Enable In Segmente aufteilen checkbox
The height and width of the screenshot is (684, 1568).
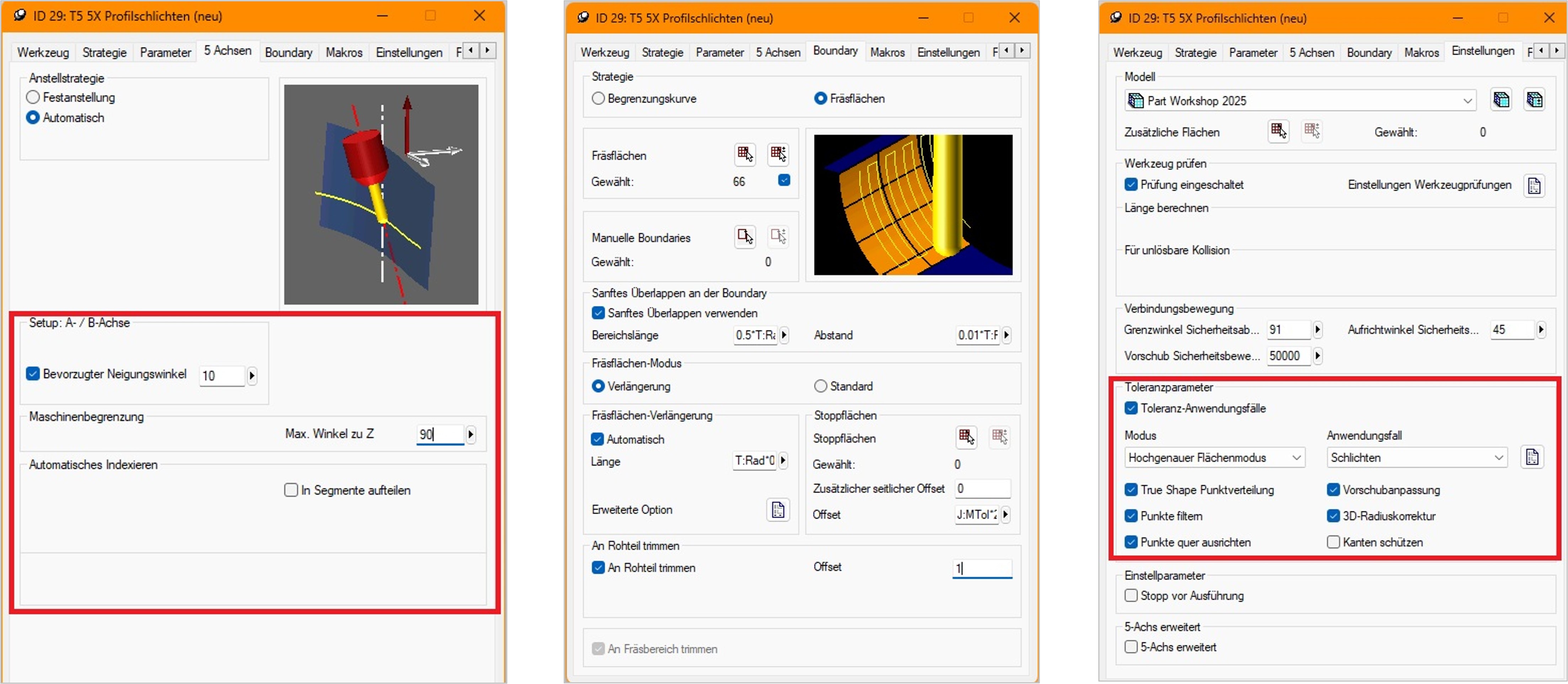click(x=291, y=490)
